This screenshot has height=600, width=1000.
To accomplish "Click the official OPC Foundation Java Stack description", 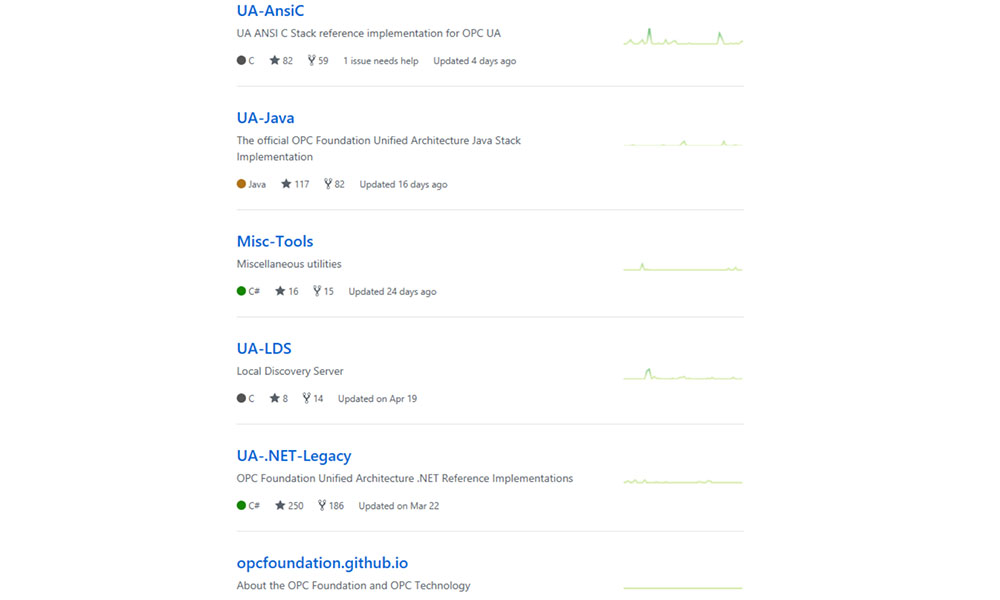I will tap(379, 149).
